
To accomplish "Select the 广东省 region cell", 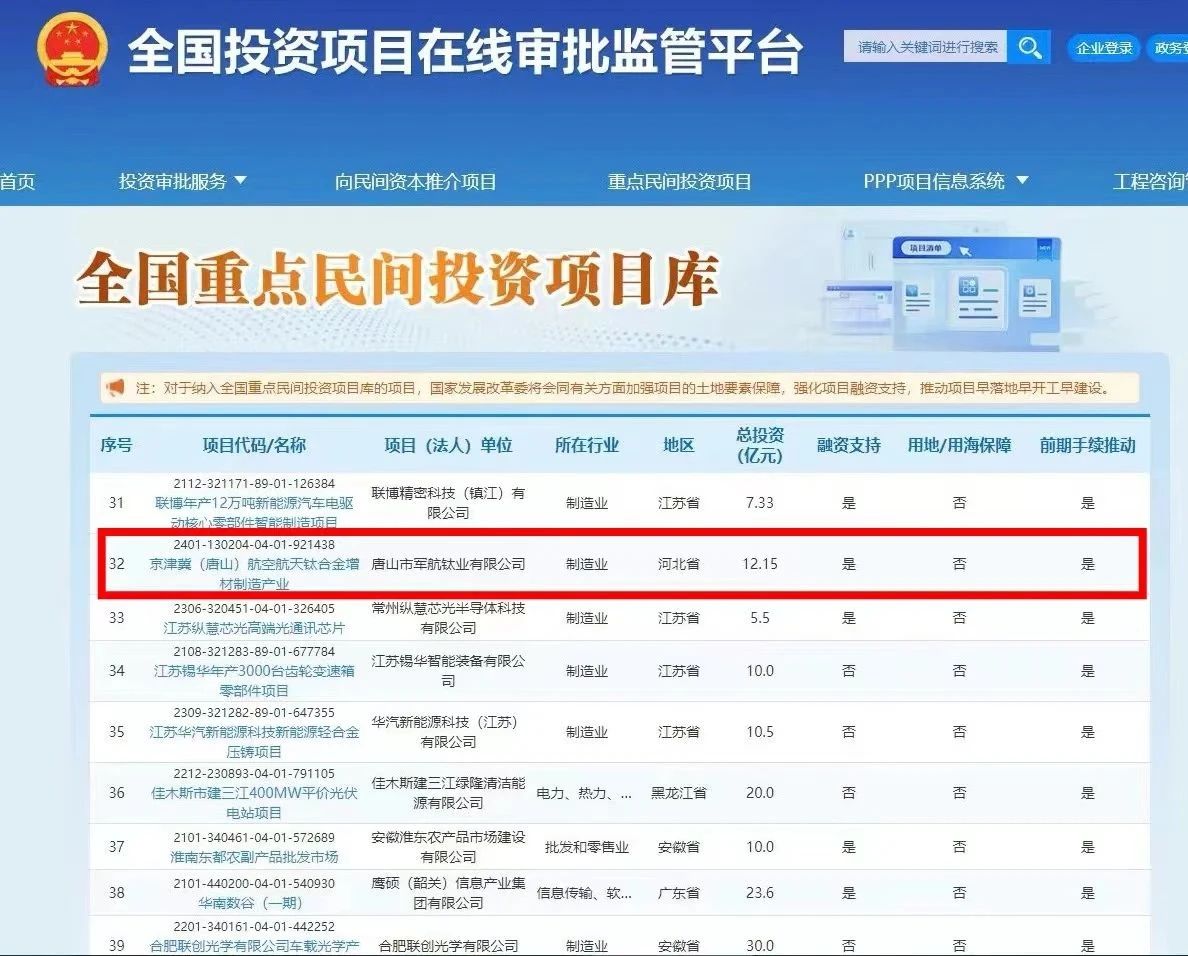I will tap(679, 892).
